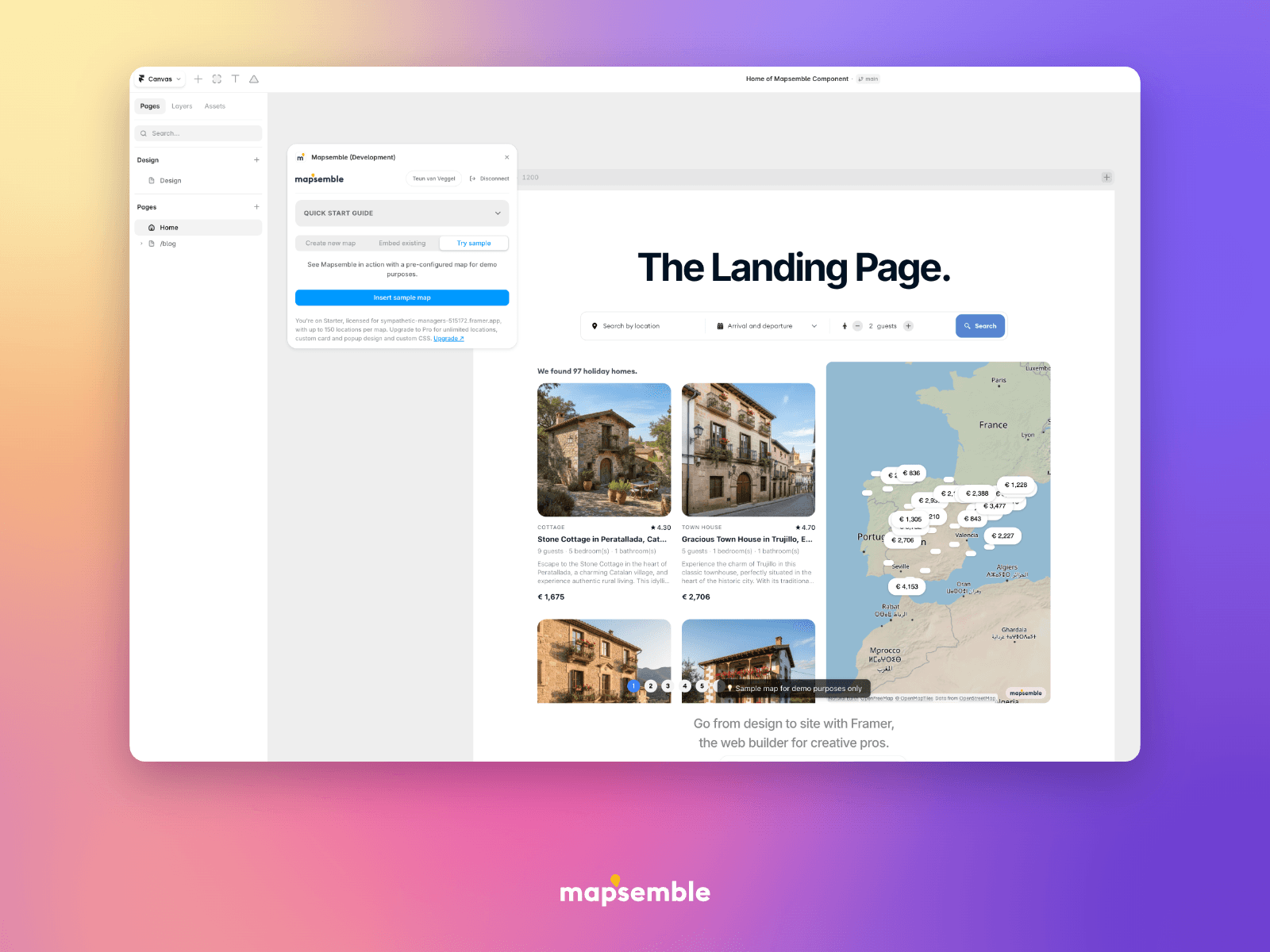Select the triangle Shape tool in the toolbar
Image resolution: width=1270 pixels, height=952 pixels.
254,79
